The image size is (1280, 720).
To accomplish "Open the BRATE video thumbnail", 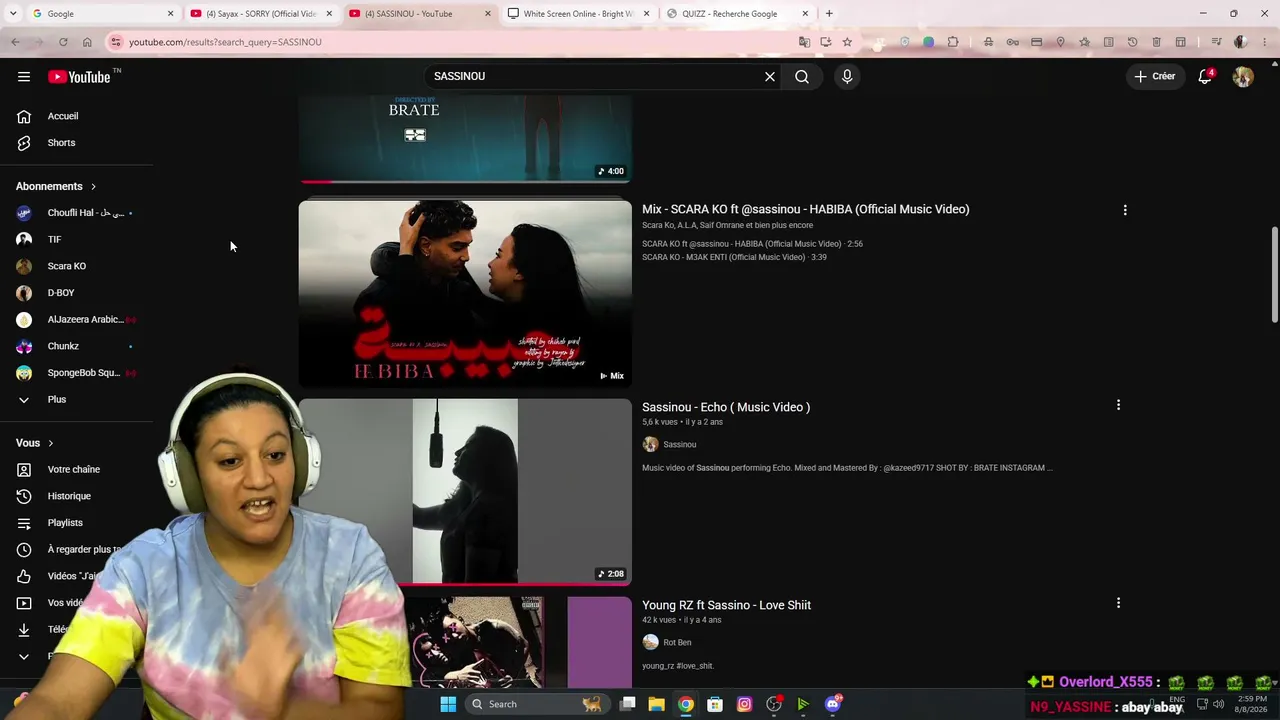I will point(465,139).
